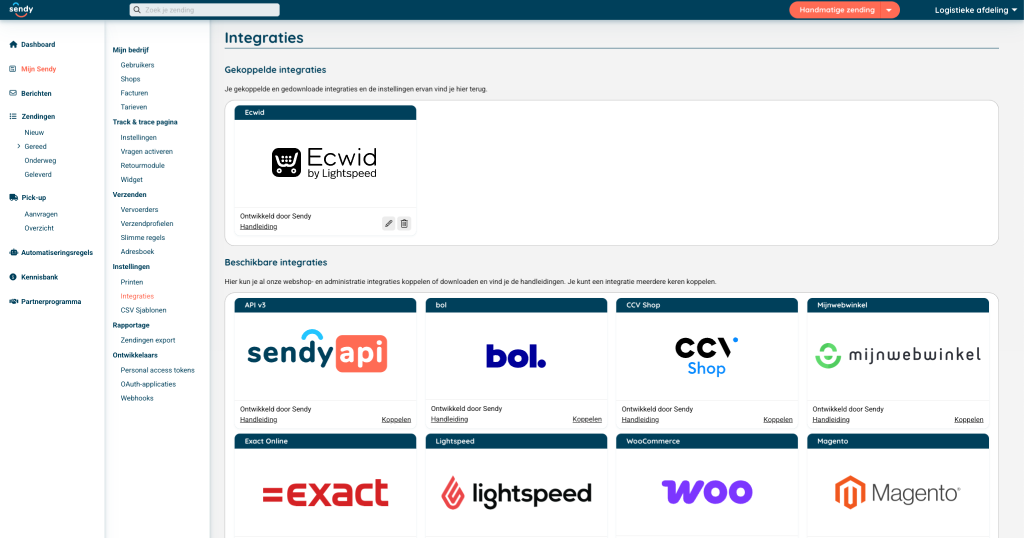Select Nieuw under Zendingen

(x=34, y=133)
